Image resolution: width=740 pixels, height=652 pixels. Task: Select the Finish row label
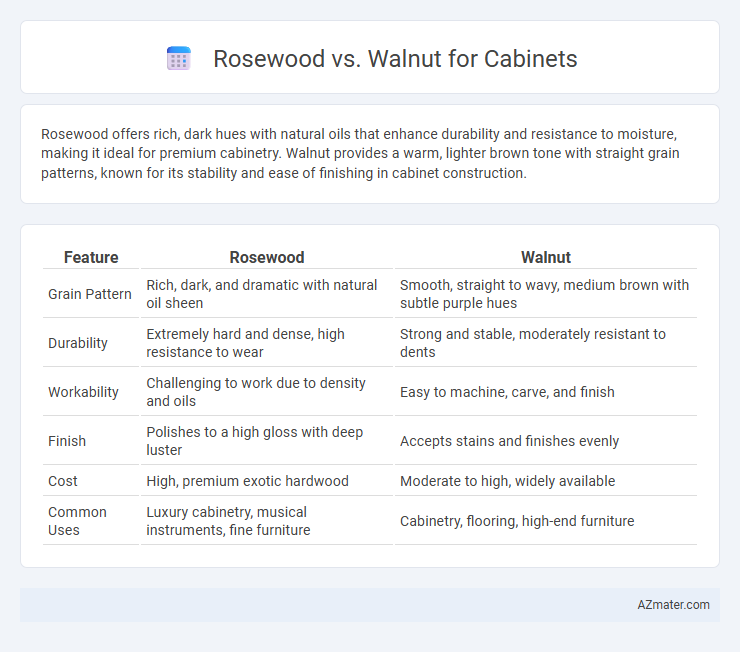(67, 441)
